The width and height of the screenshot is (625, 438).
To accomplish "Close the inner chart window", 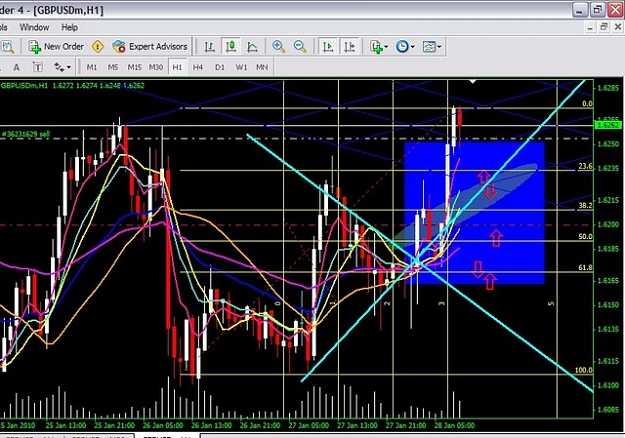I will coord(618,27).
